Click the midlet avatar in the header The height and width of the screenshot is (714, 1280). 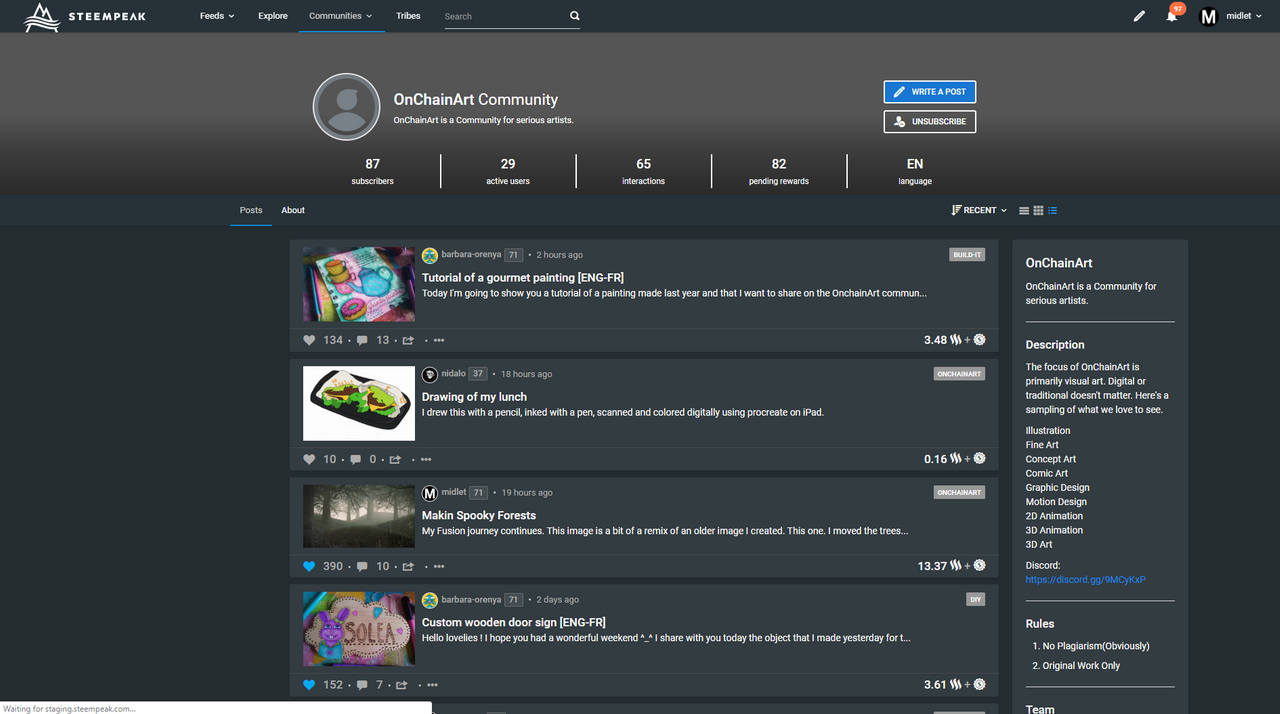pyautogui.click(x=1208, y=16)
